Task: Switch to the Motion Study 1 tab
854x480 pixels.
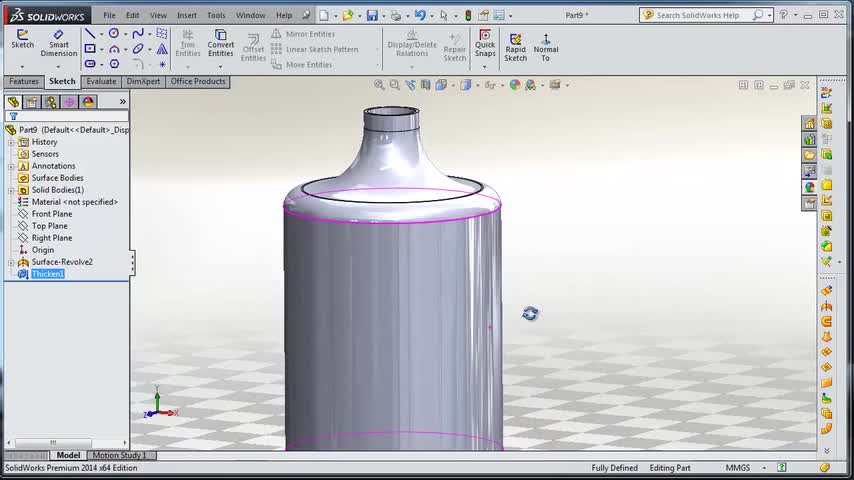Action: tap(120, 455)
